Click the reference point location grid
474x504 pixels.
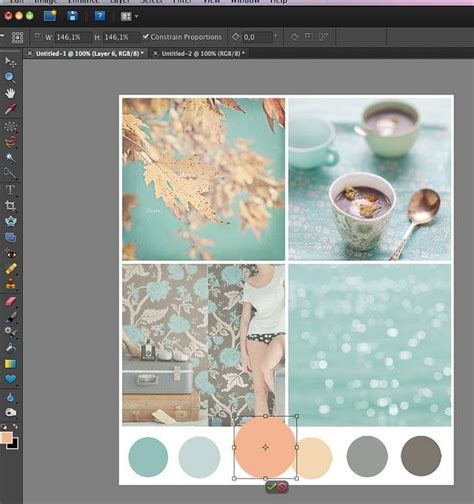(x=17, y=37)
